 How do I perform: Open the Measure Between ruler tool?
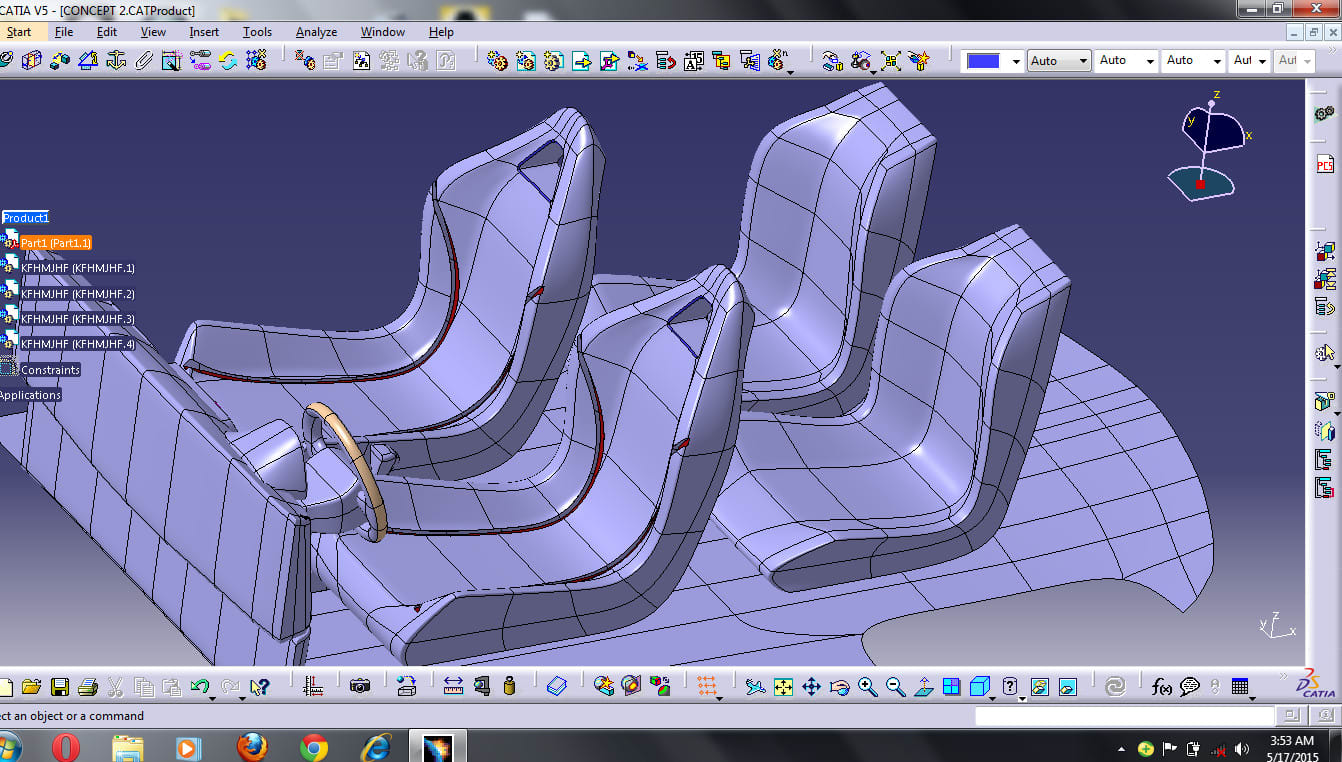451,686
